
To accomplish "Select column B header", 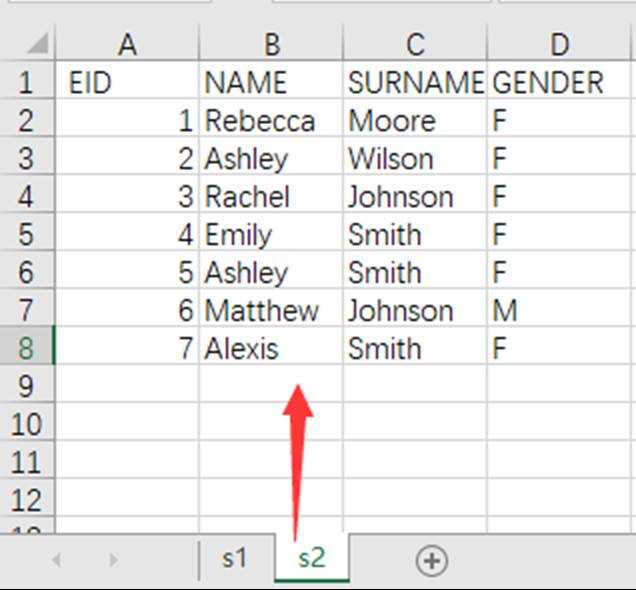I will (x=271, y=43).
